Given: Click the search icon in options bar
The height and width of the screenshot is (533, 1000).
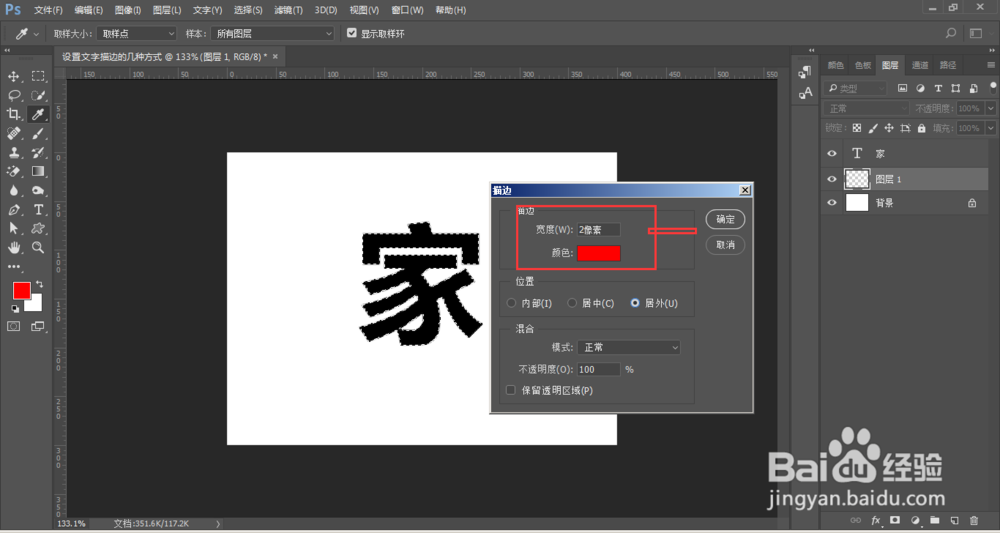Looking at the screenshot, I should pos(951,33).
